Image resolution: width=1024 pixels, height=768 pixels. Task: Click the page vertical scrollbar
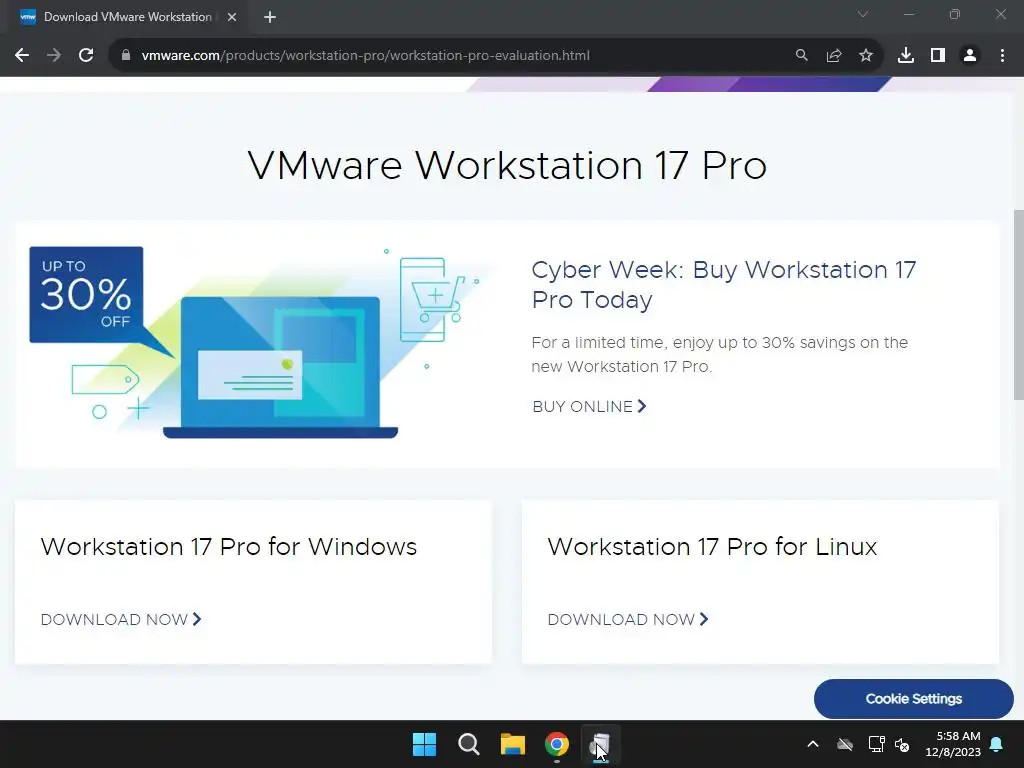(x=1018, y=304)
